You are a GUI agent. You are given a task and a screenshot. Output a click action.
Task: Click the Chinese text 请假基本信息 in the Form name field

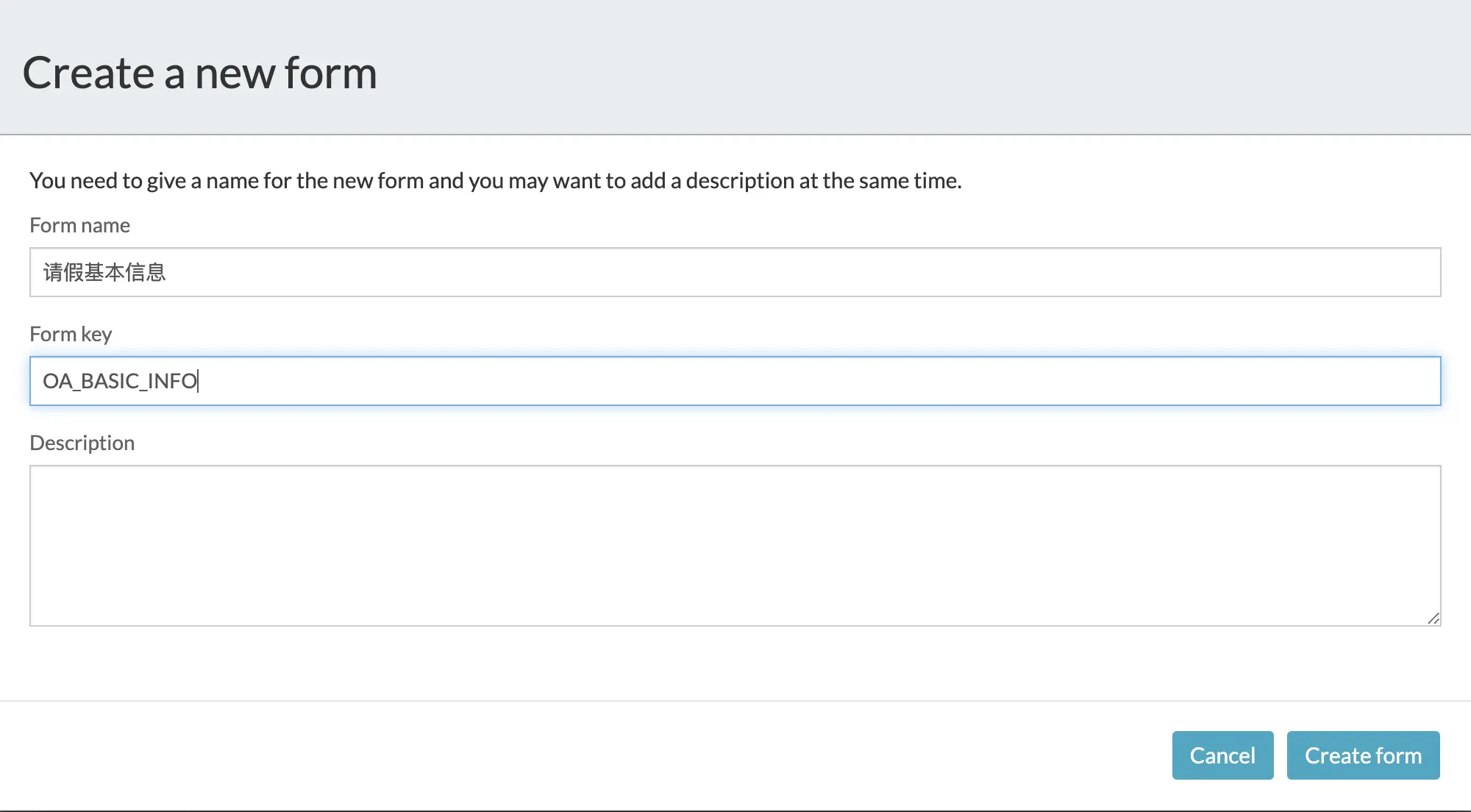coord(104,272)
